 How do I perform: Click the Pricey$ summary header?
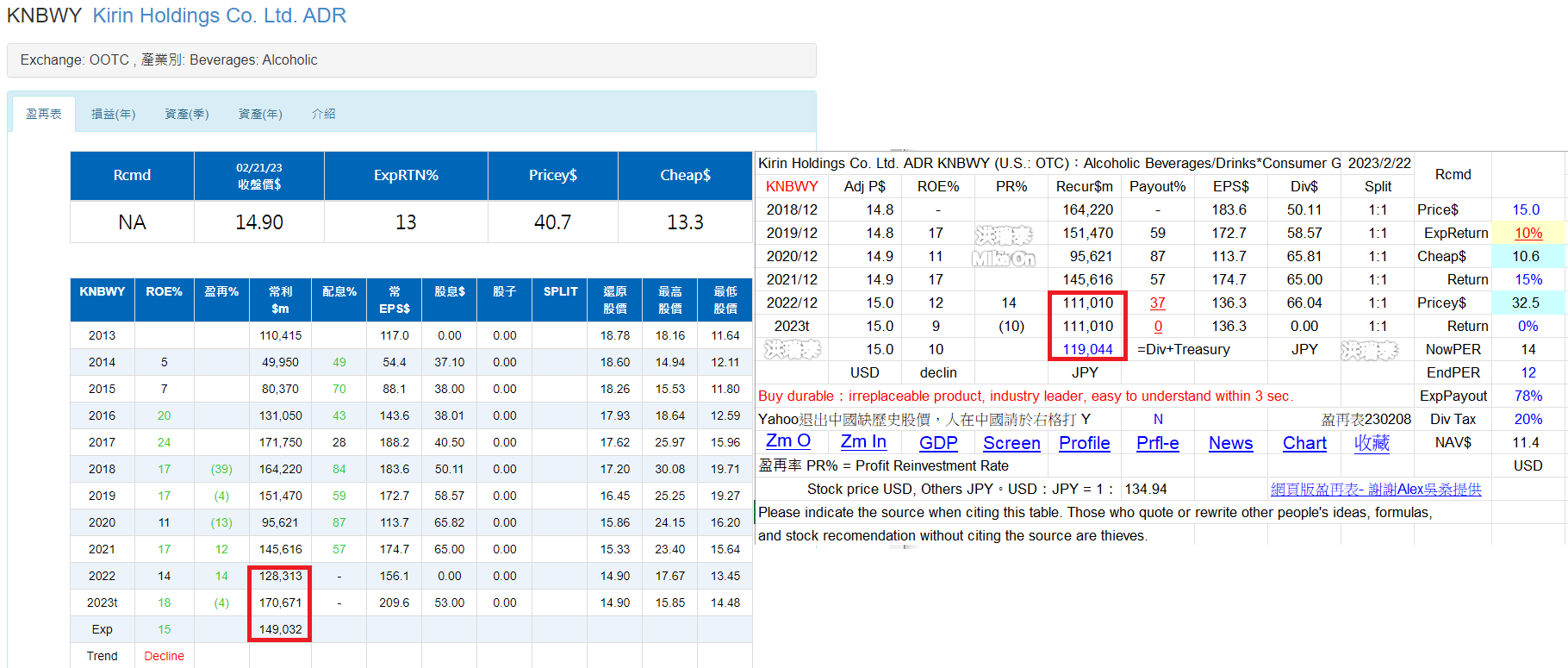point(553,176)
